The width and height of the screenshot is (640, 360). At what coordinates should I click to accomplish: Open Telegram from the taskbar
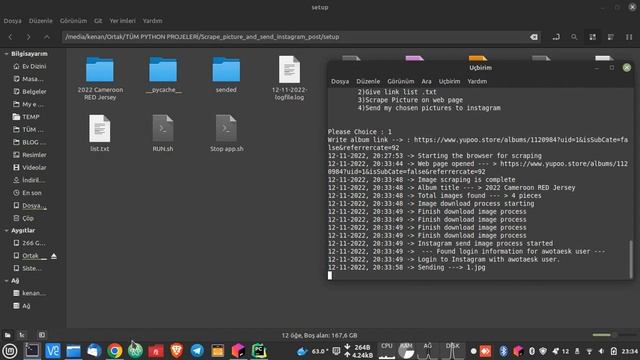197,351
